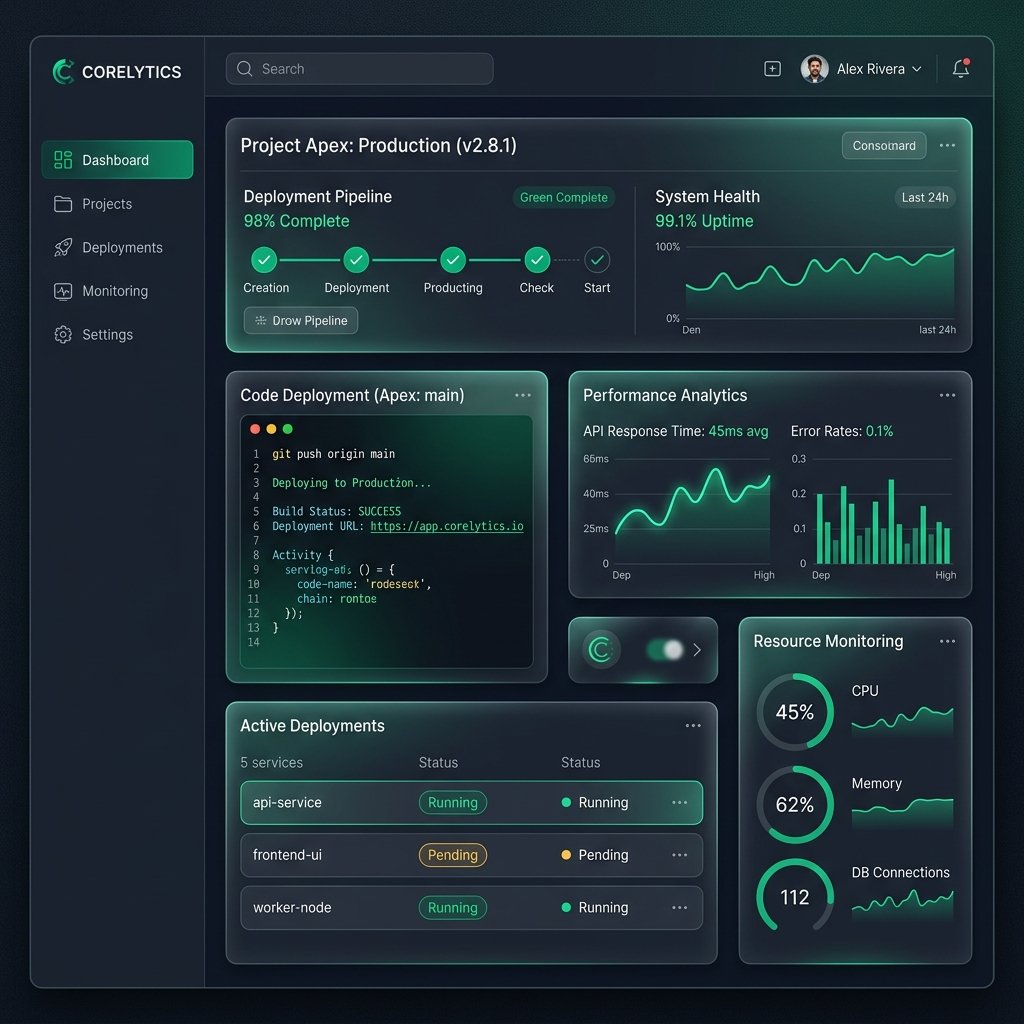Click the unfinished Start pipeline step circle
The image size is (1024, 1024).
(597, 260)
